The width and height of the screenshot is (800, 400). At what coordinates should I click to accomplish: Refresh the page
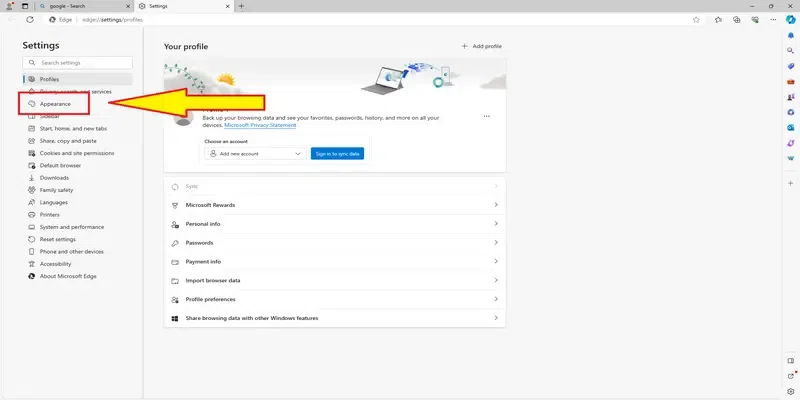point(30,19)
